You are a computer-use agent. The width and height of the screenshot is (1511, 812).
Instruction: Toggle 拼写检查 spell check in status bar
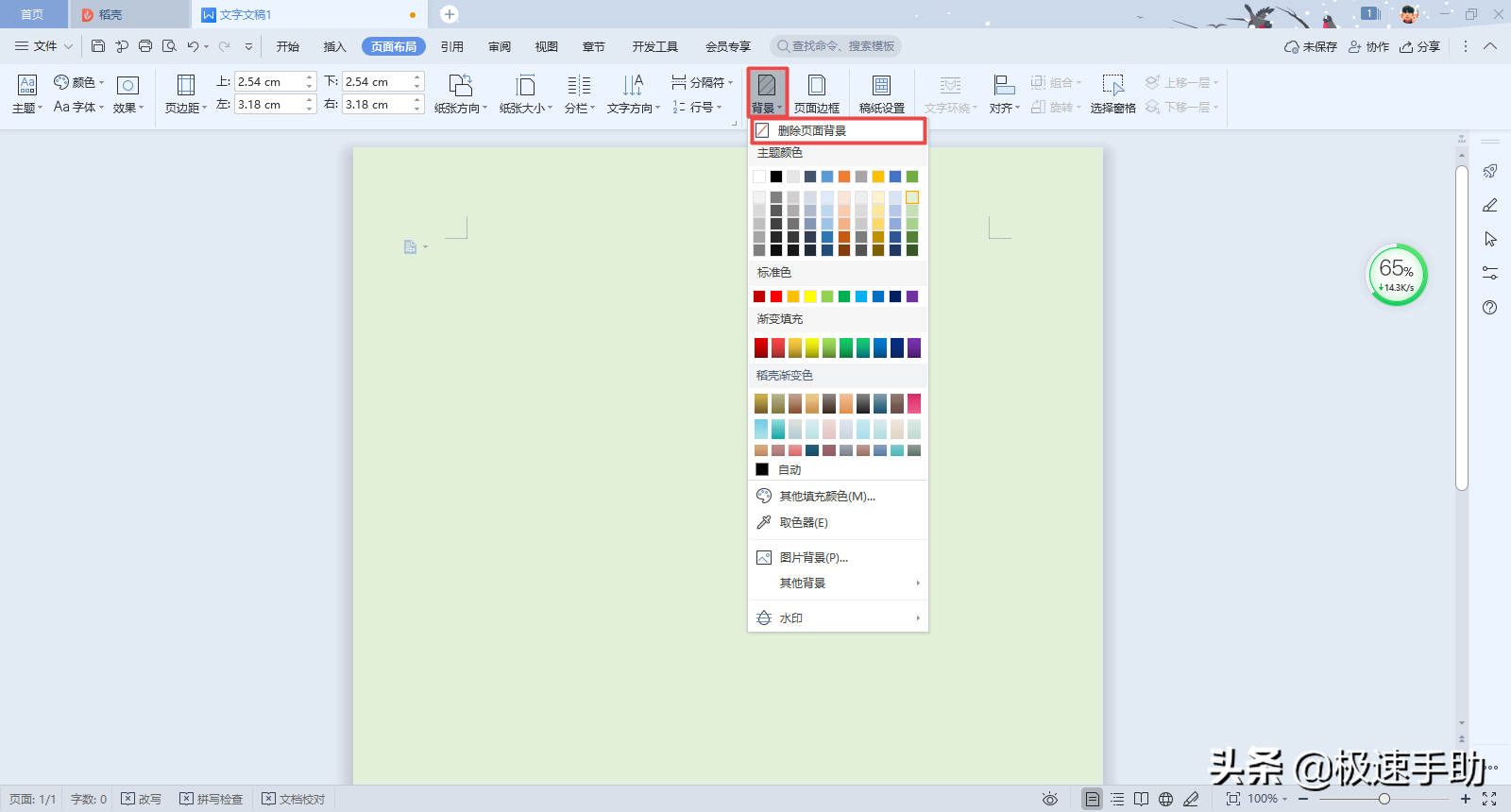point(212,799)
